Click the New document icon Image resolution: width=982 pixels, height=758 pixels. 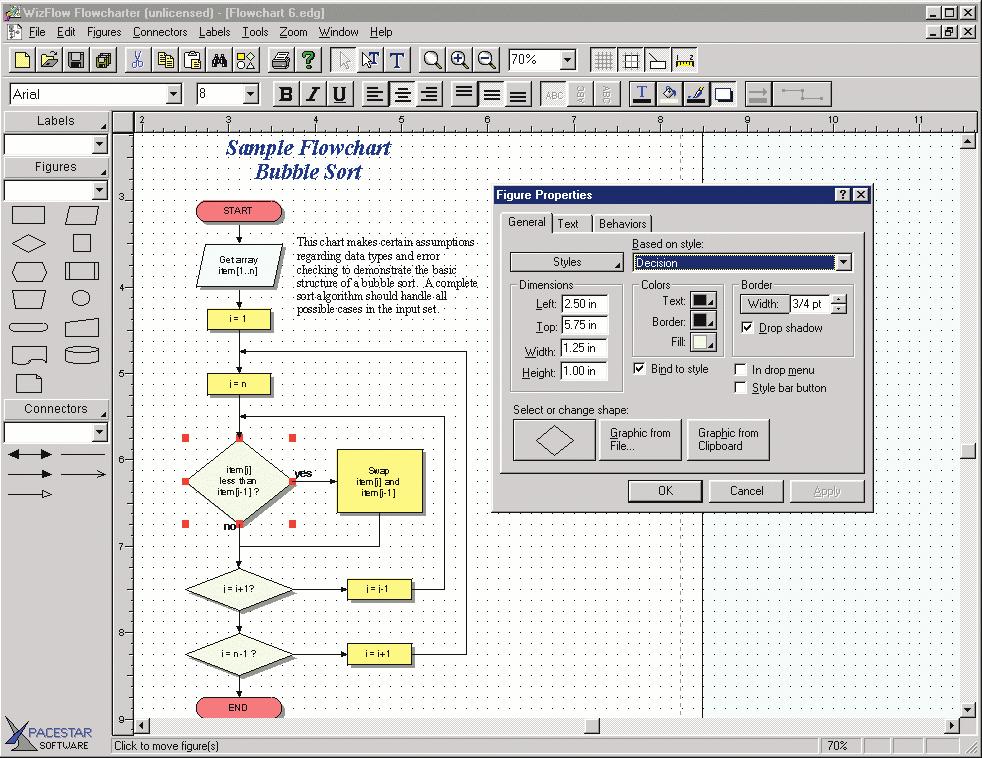[22, 60]
